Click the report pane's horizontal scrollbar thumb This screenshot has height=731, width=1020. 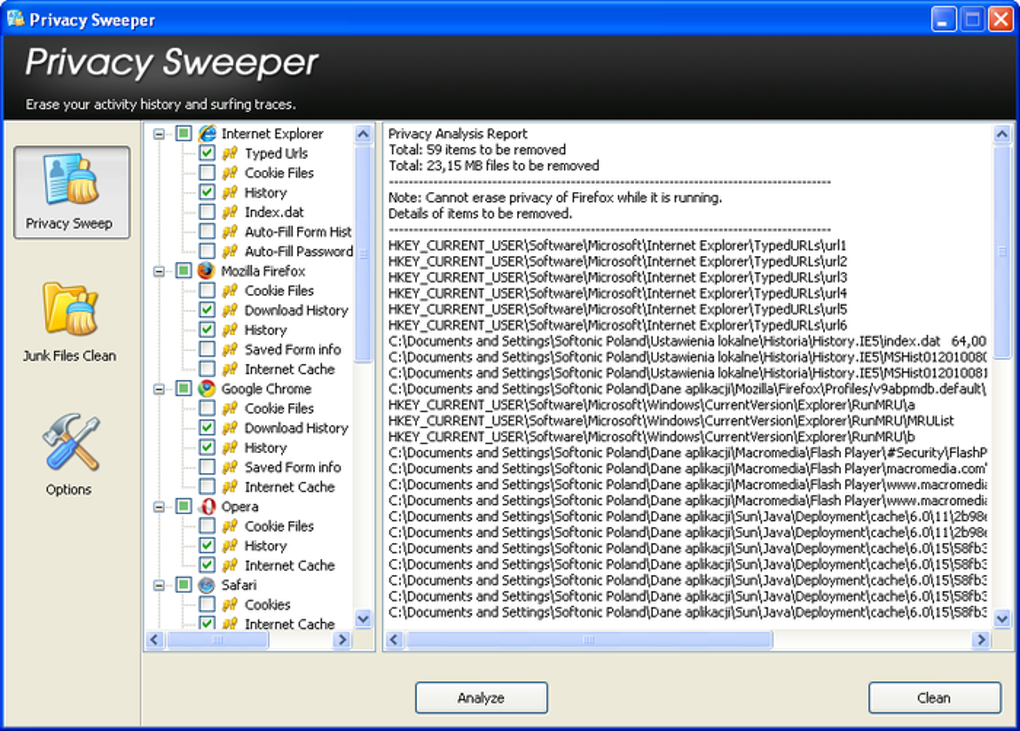(x=589, y=640)
